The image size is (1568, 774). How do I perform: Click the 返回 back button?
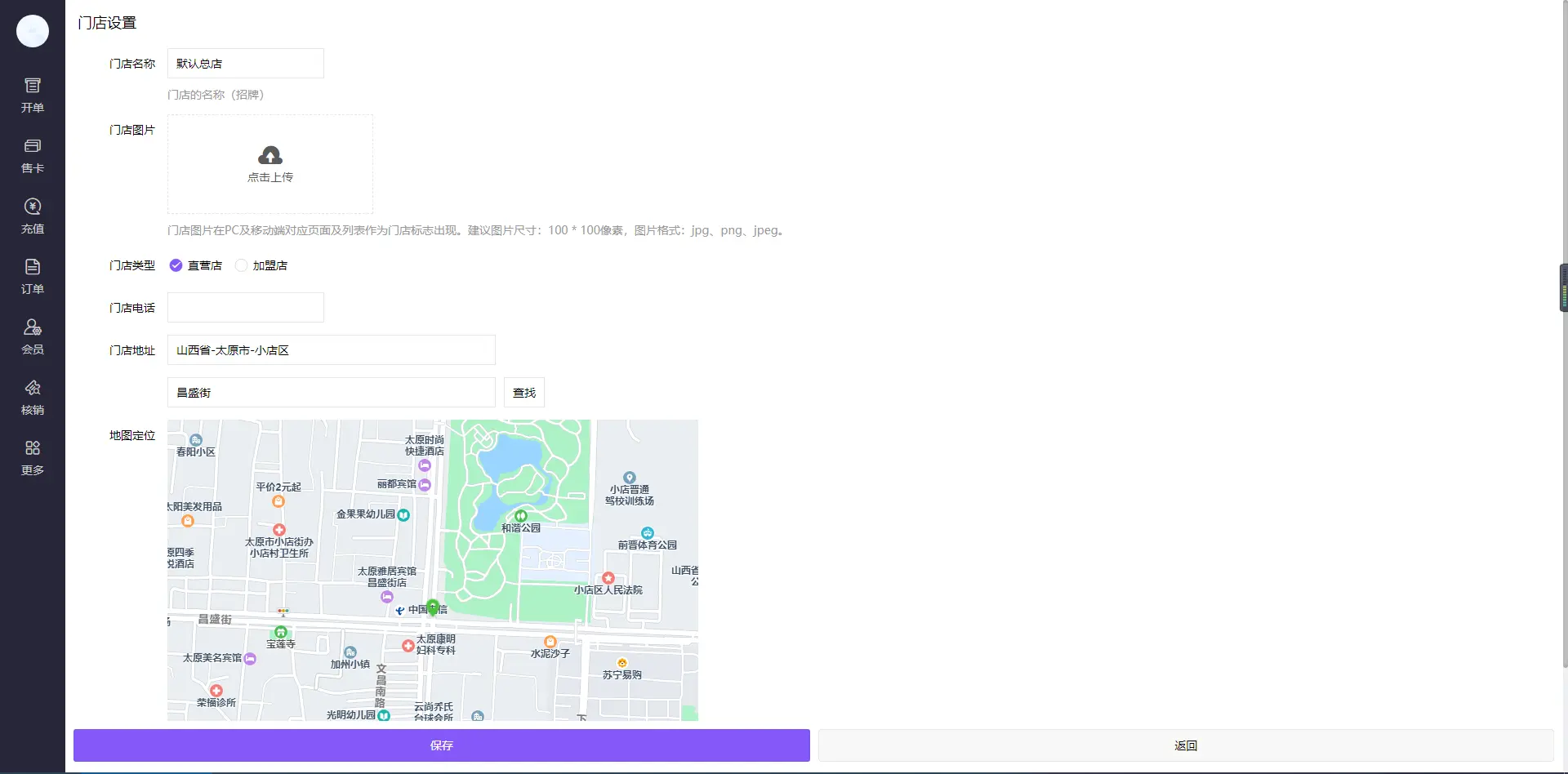pos(1185,745)
